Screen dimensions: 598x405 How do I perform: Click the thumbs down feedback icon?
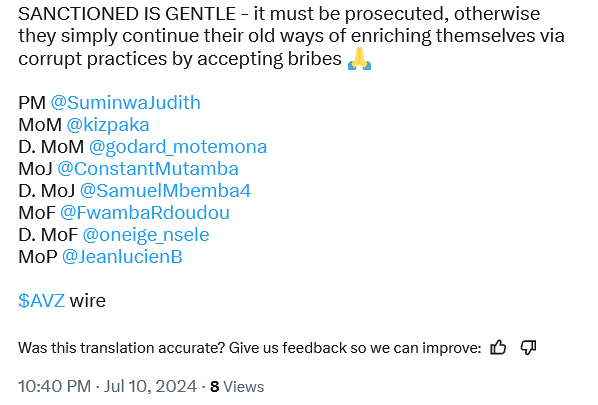[x=528, y=347]
